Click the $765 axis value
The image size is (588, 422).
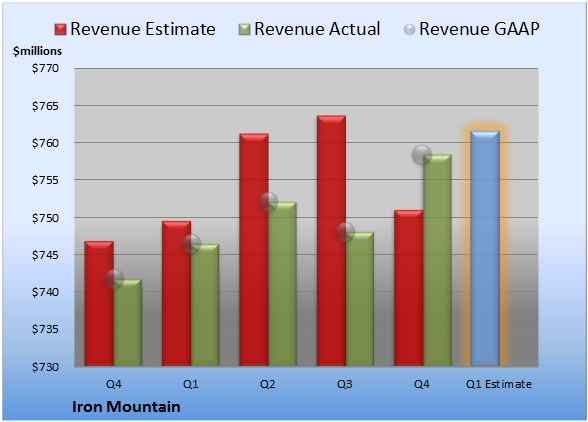pos(45,106)
